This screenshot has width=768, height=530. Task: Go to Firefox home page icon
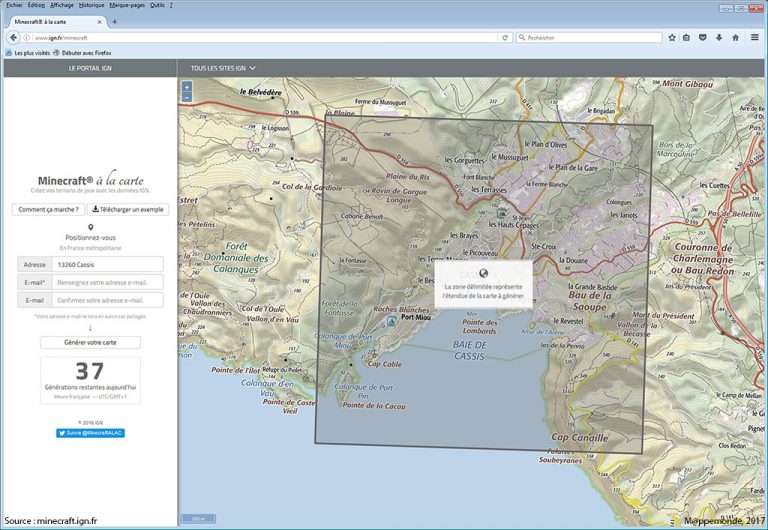(x=735, y=37)
